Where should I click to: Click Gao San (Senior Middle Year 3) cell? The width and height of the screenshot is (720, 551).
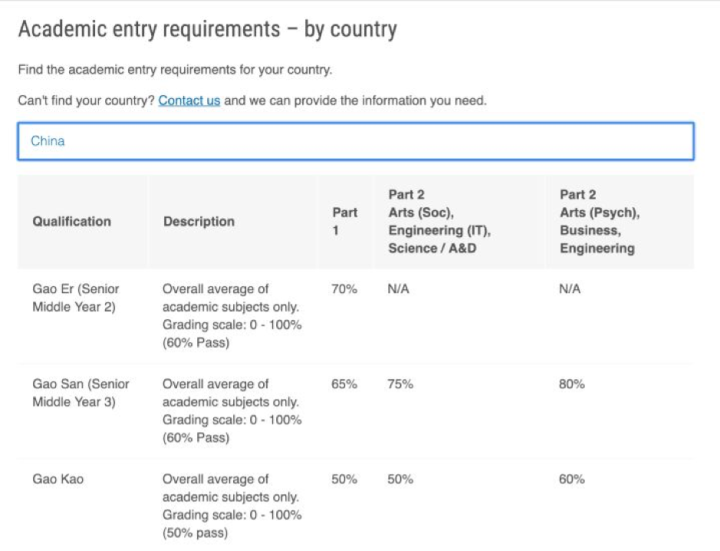81,393
